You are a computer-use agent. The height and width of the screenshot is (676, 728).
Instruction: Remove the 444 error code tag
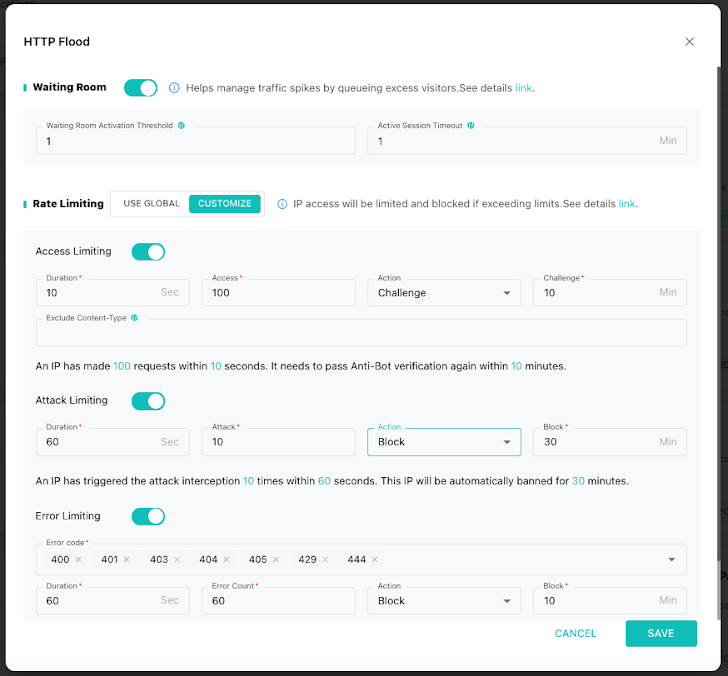coord(375,559)
